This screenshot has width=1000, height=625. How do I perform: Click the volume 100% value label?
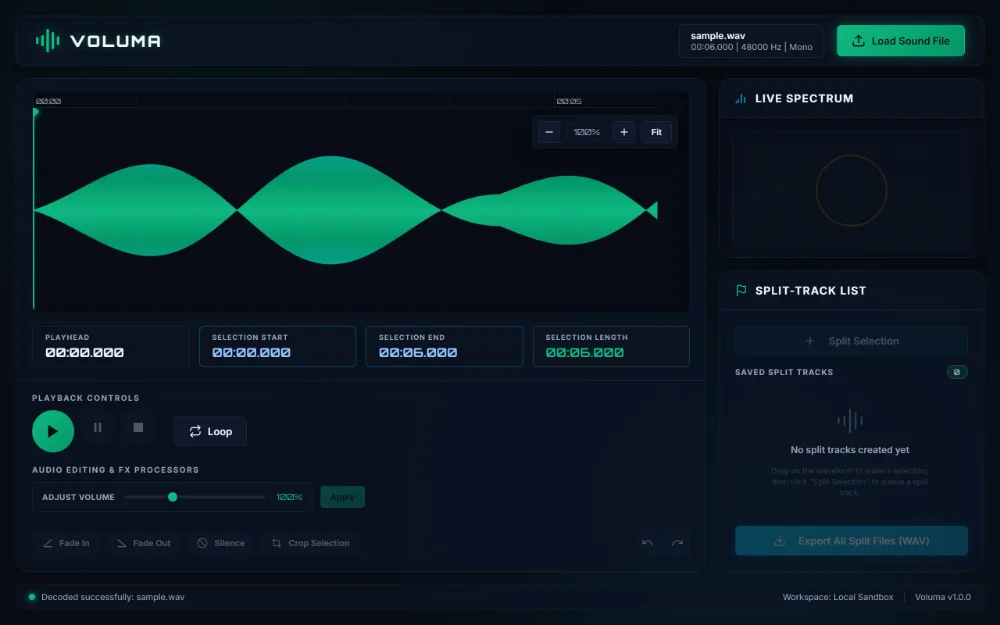[289, 497]
